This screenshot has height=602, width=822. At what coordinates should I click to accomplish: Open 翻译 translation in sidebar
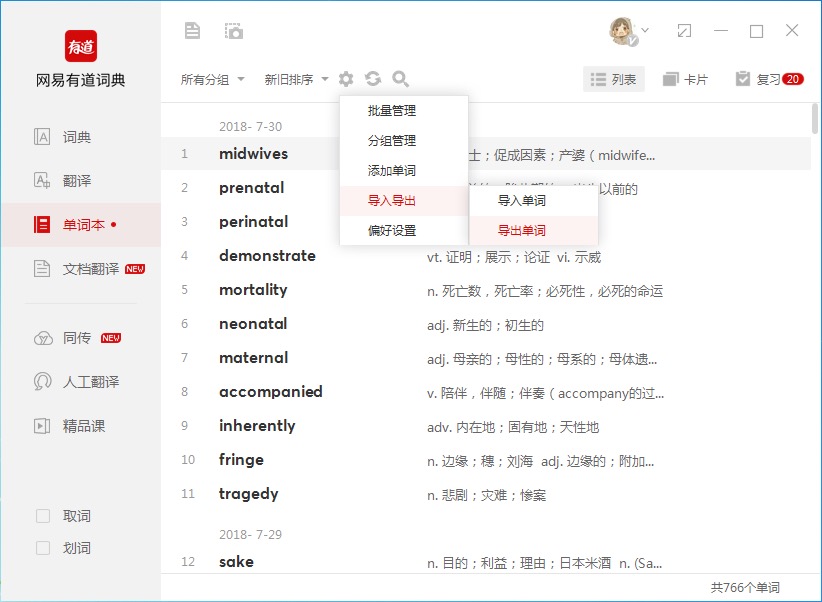[76, 181]
